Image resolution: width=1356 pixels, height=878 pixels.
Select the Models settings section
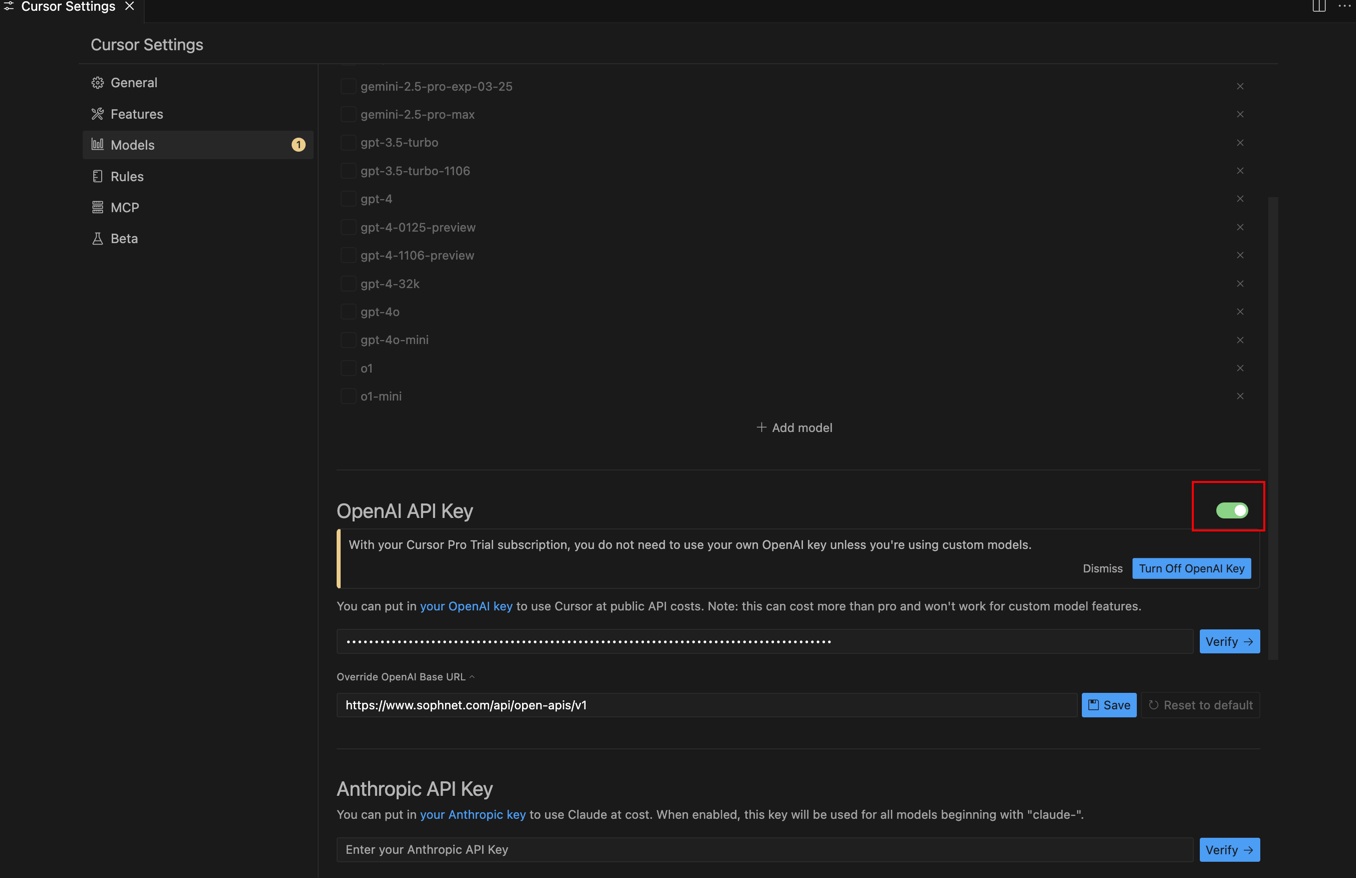(198, 145)
